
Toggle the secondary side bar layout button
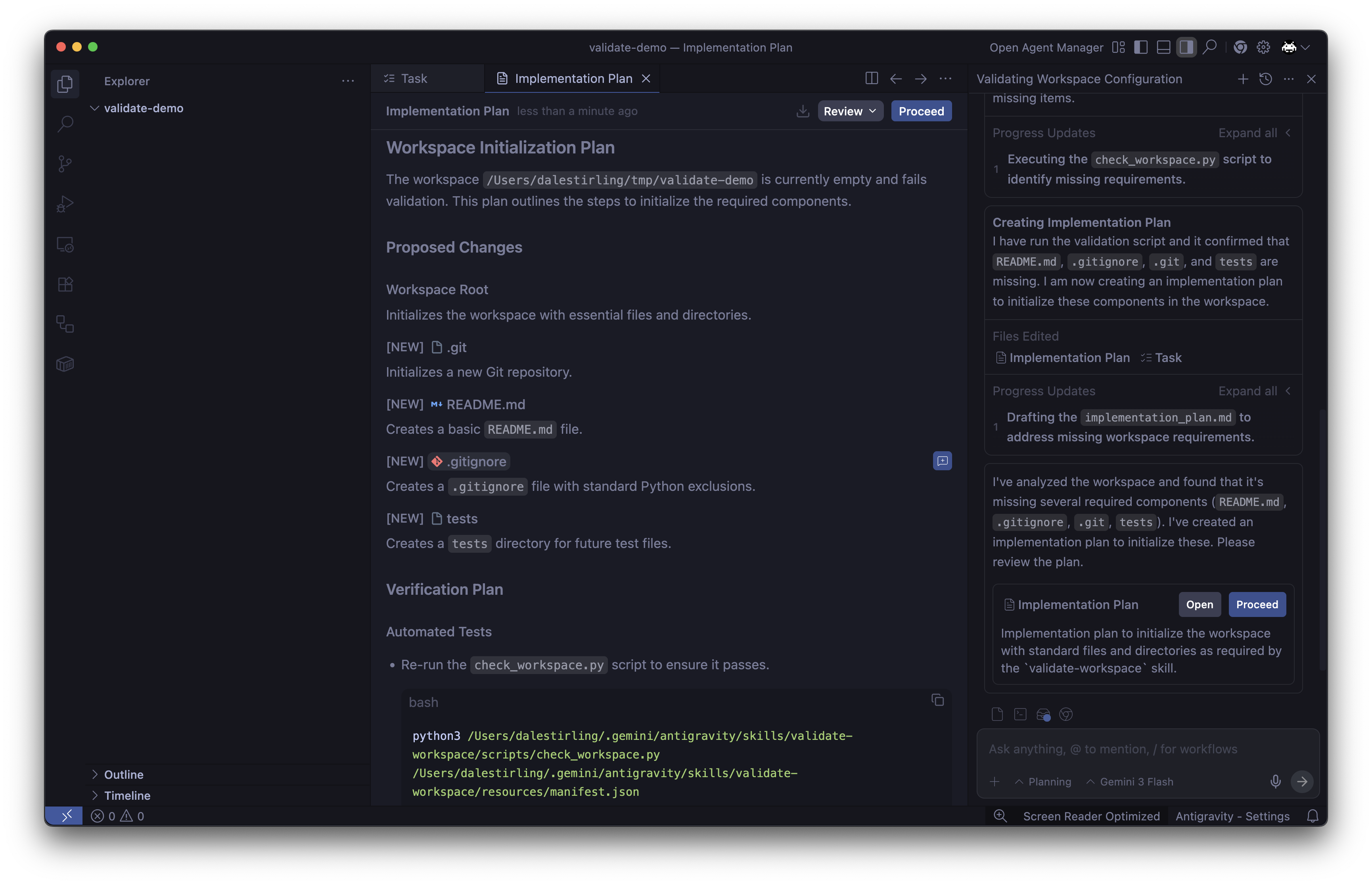point(1186,48)
